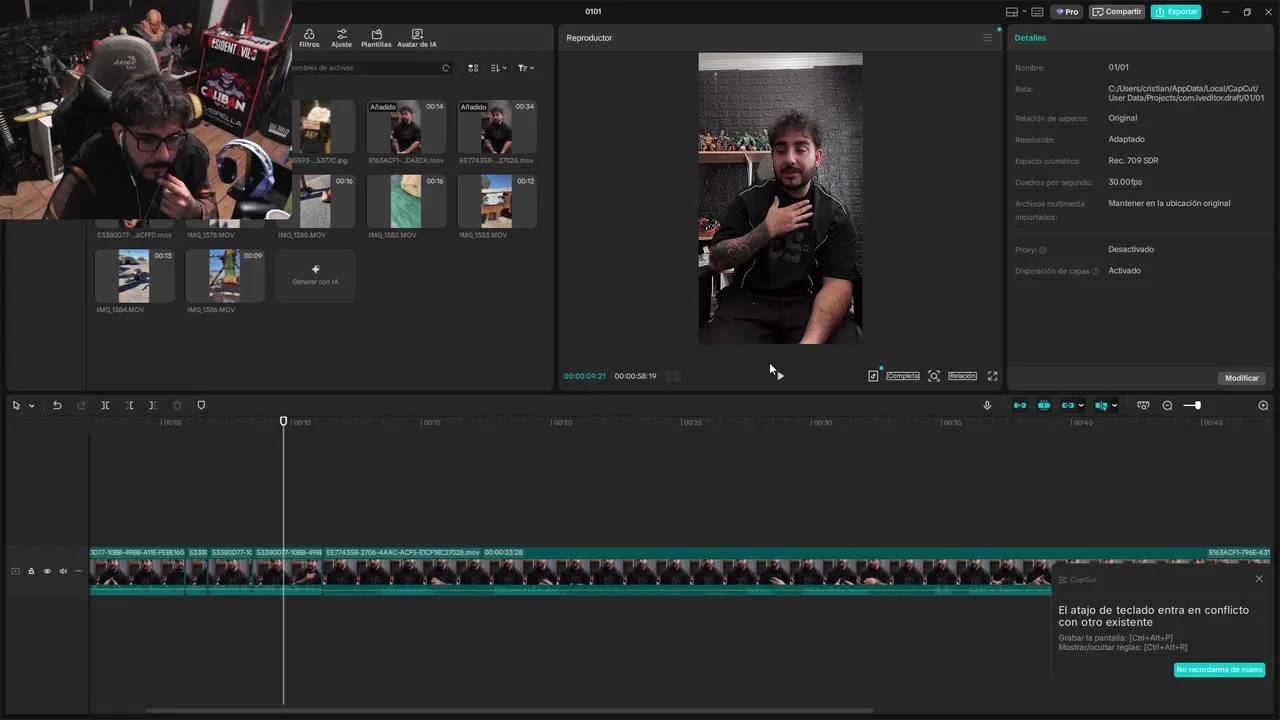The image size is (1280, 720).
Task: Select the IMG_1386.MOV clip thumbnail
Action: (225, 276)
